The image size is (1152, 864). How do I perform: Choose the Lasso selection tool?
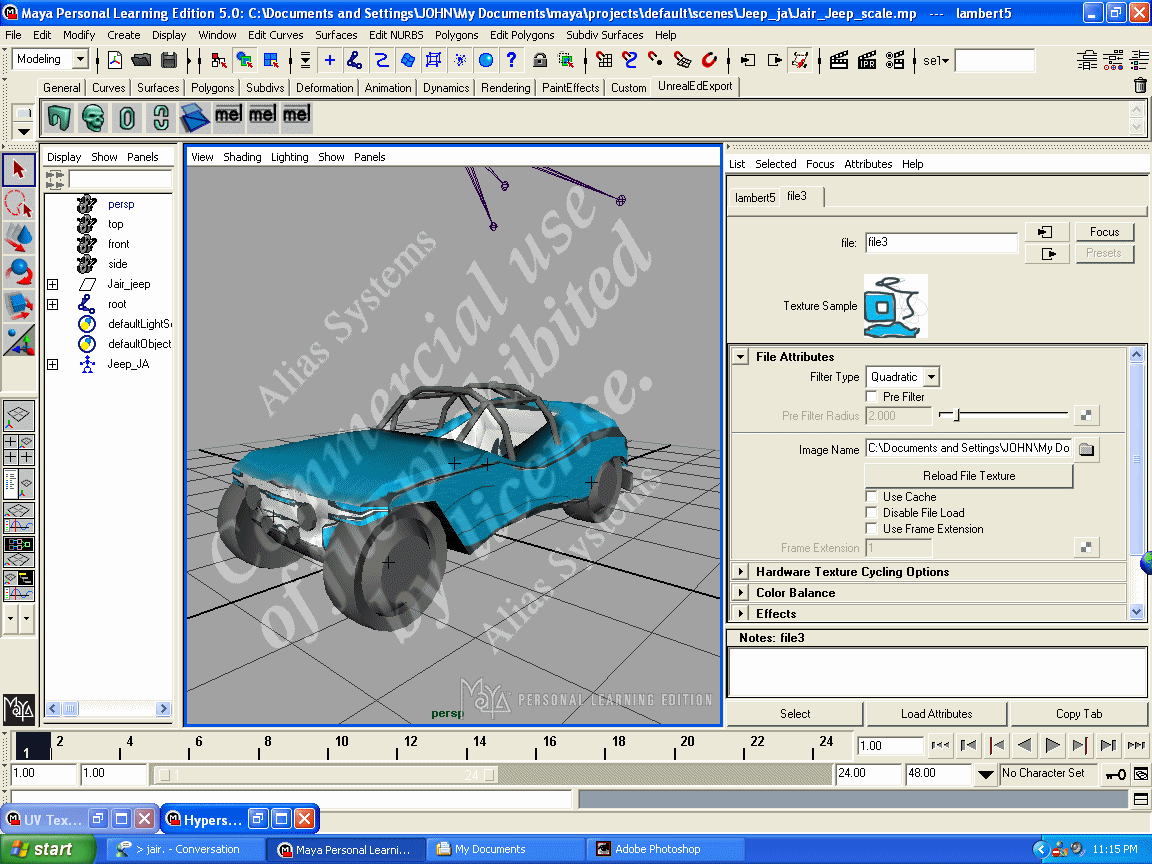pos(19,204)
